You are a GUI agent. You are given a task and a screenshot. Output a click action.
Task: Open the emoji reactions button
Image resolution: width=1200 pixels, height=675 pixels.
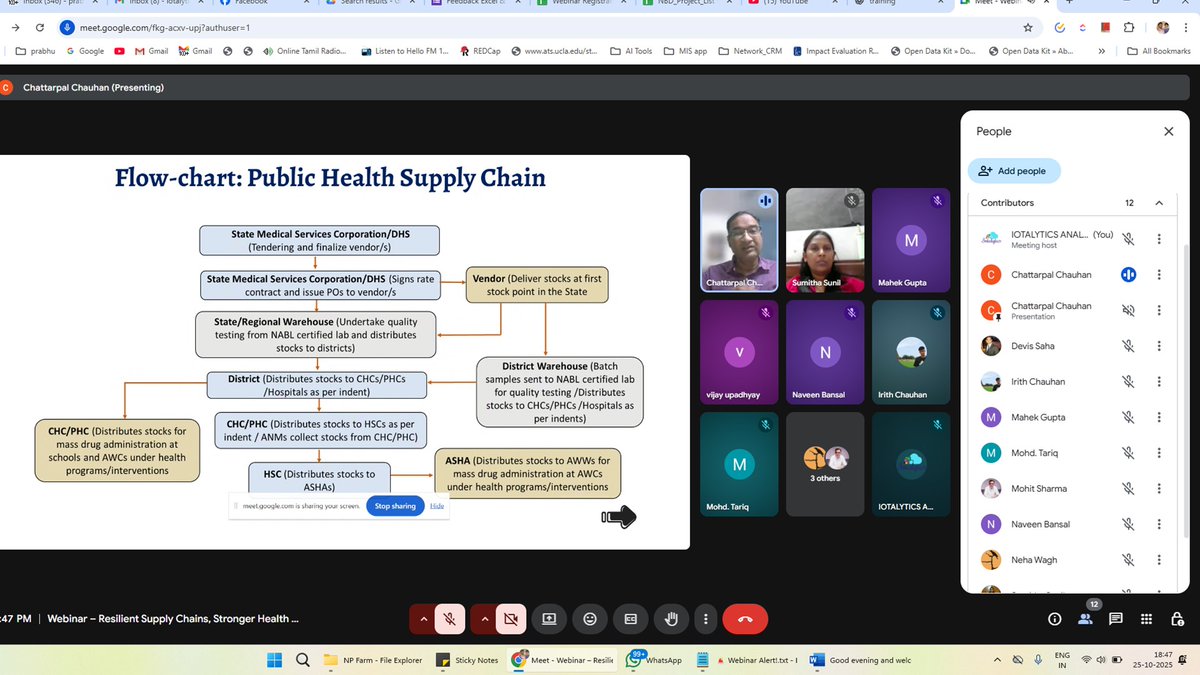[590, 619]
